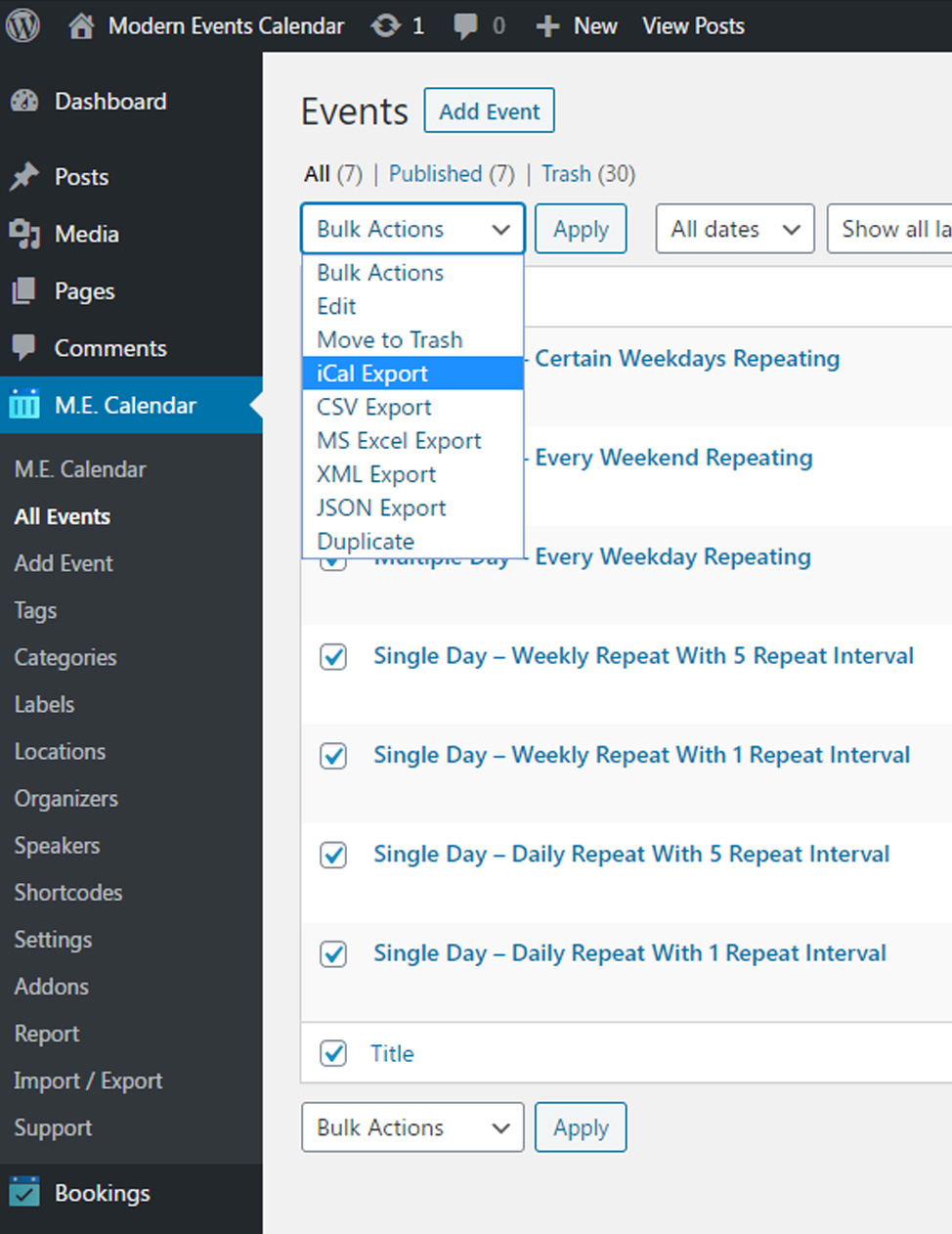Open the Show all labels dropdown

coord(889,229)
